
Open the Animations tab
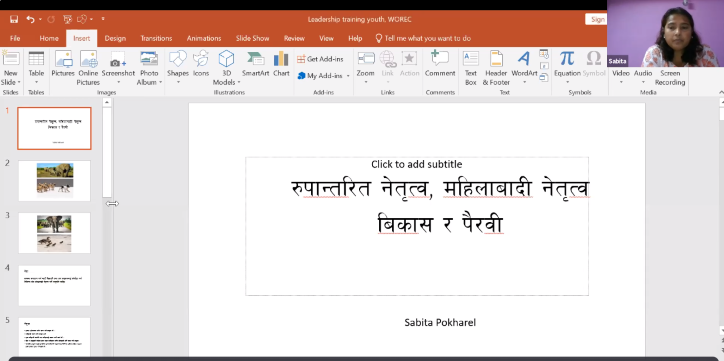tap(204, 38)
